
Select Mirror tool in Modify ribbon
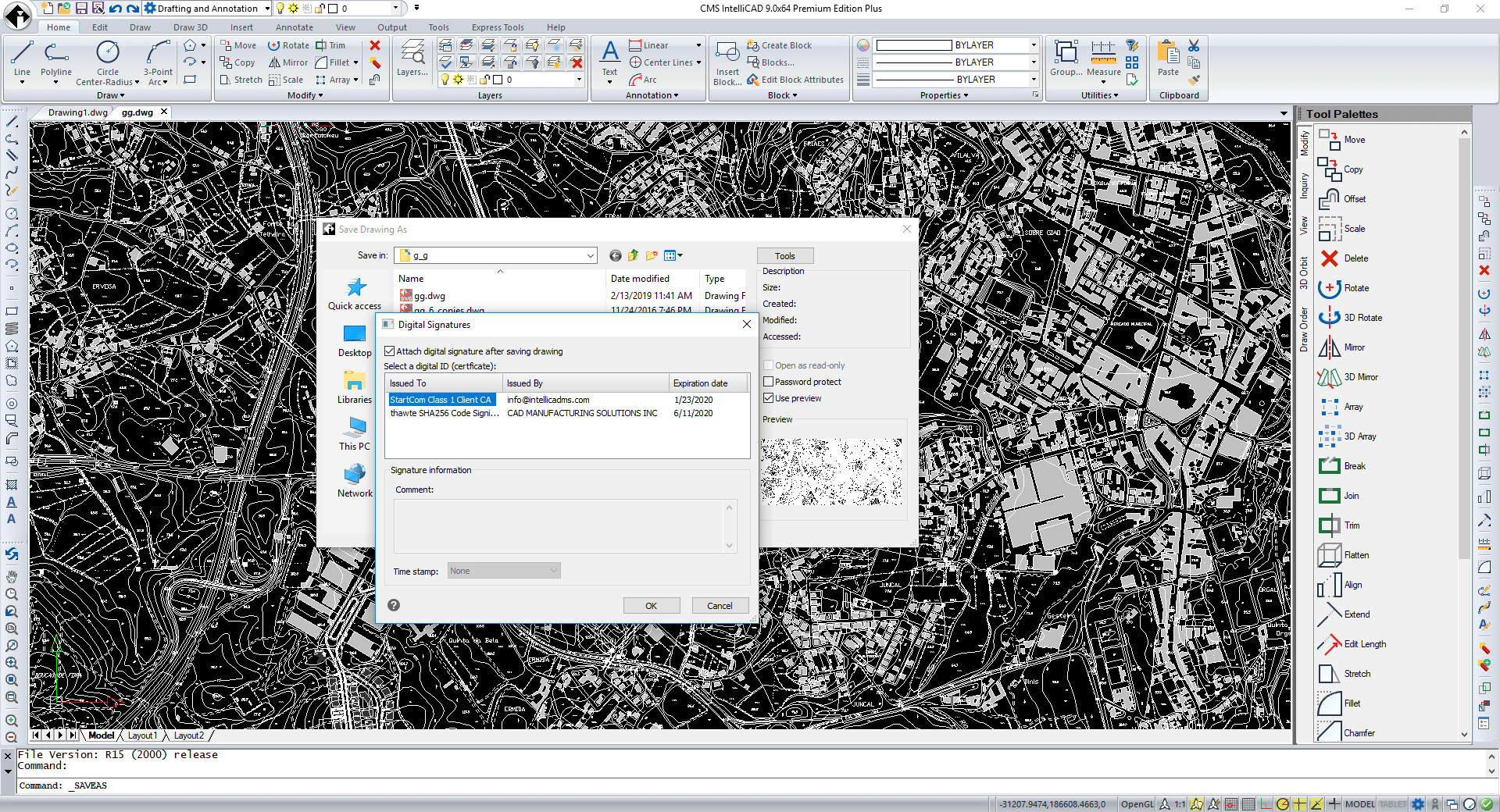(288, 62)
